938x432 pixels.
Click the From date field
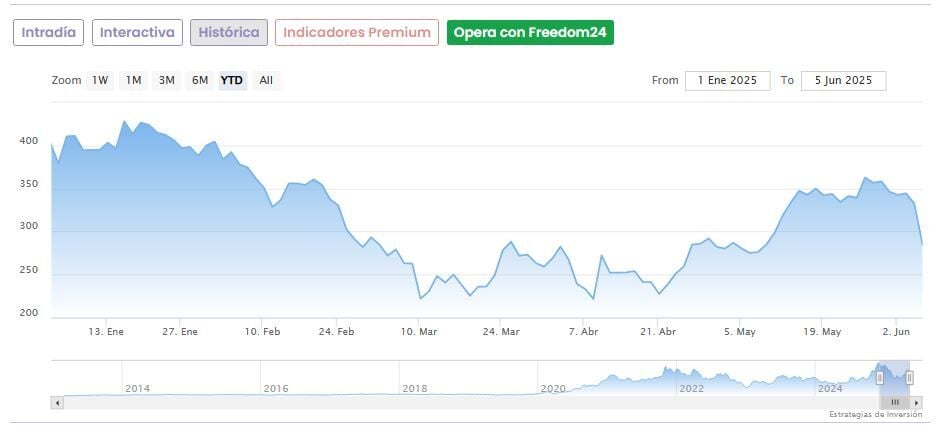(727, 81)
